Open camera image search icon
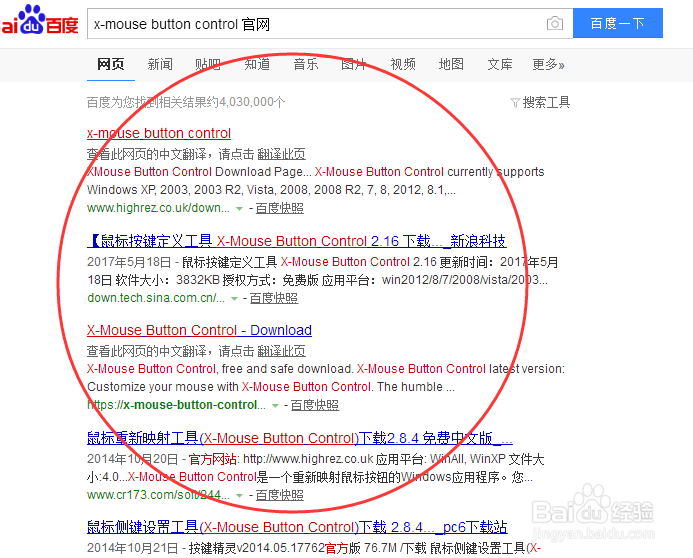 pos(555,23)
